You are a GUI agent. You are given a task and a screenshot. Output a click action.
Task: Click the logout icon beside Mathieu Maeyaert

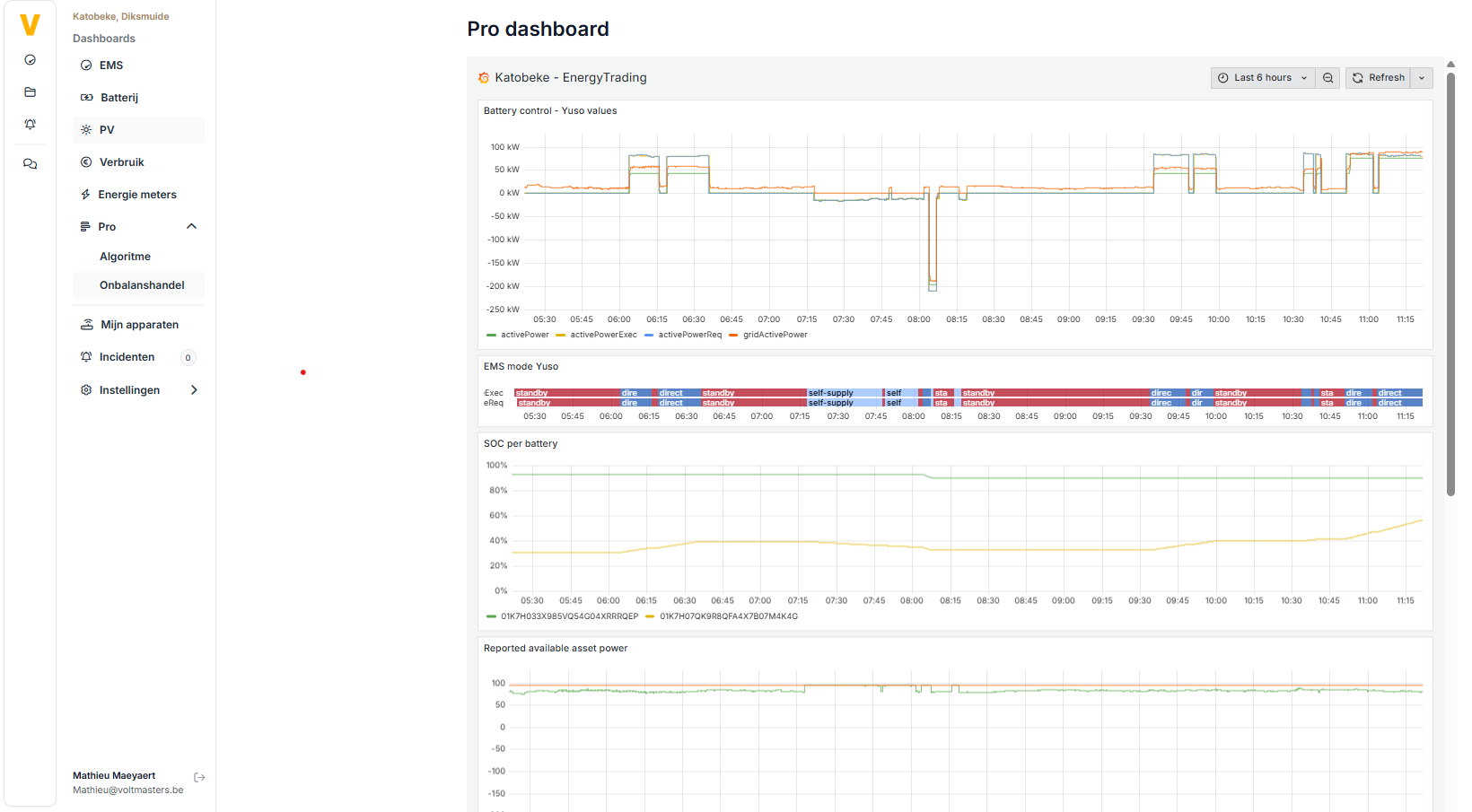click(x=199, y=777)
